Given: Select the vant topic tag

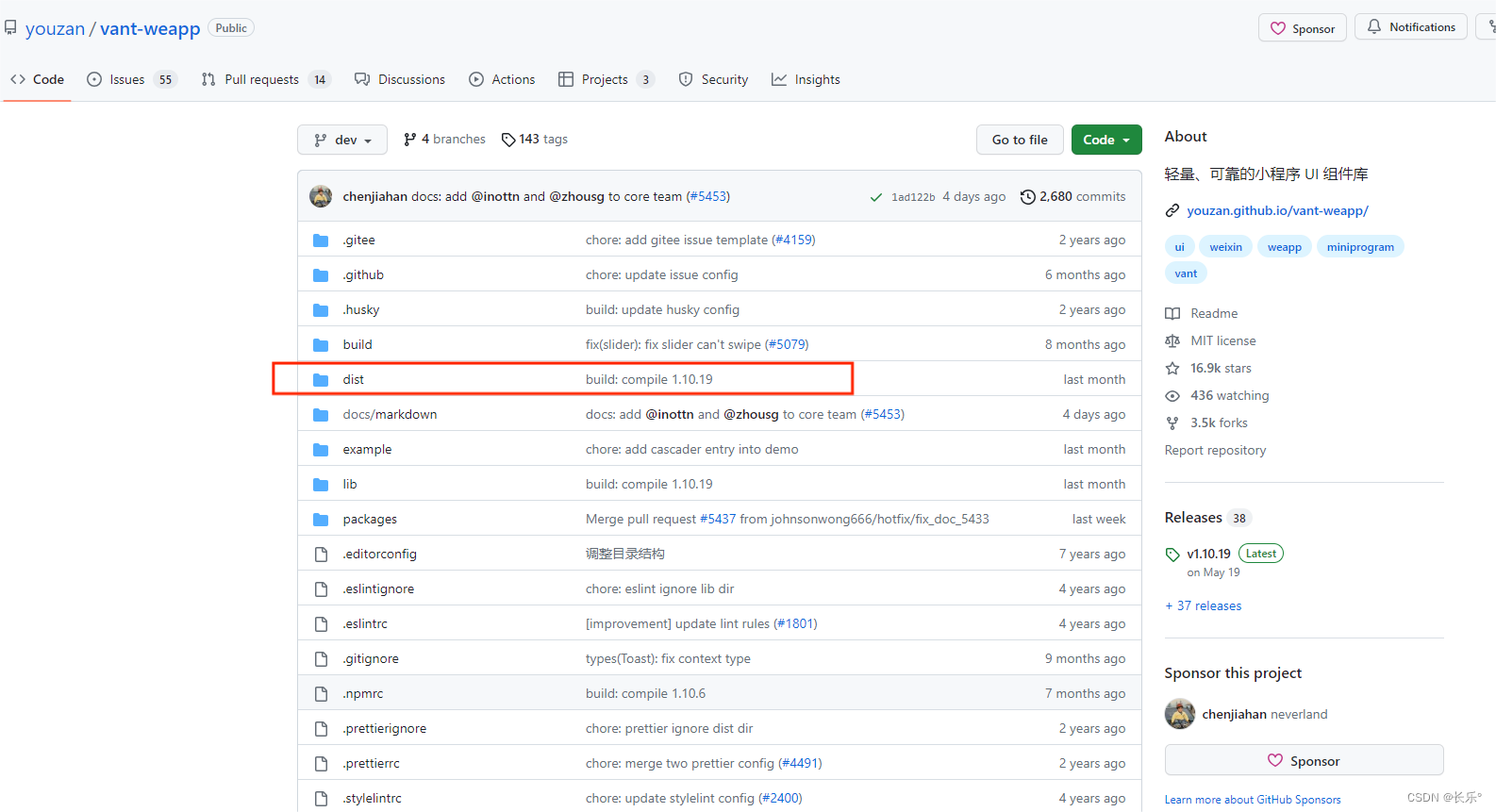Looking at the screenshot, I should tap(1186, 273).
